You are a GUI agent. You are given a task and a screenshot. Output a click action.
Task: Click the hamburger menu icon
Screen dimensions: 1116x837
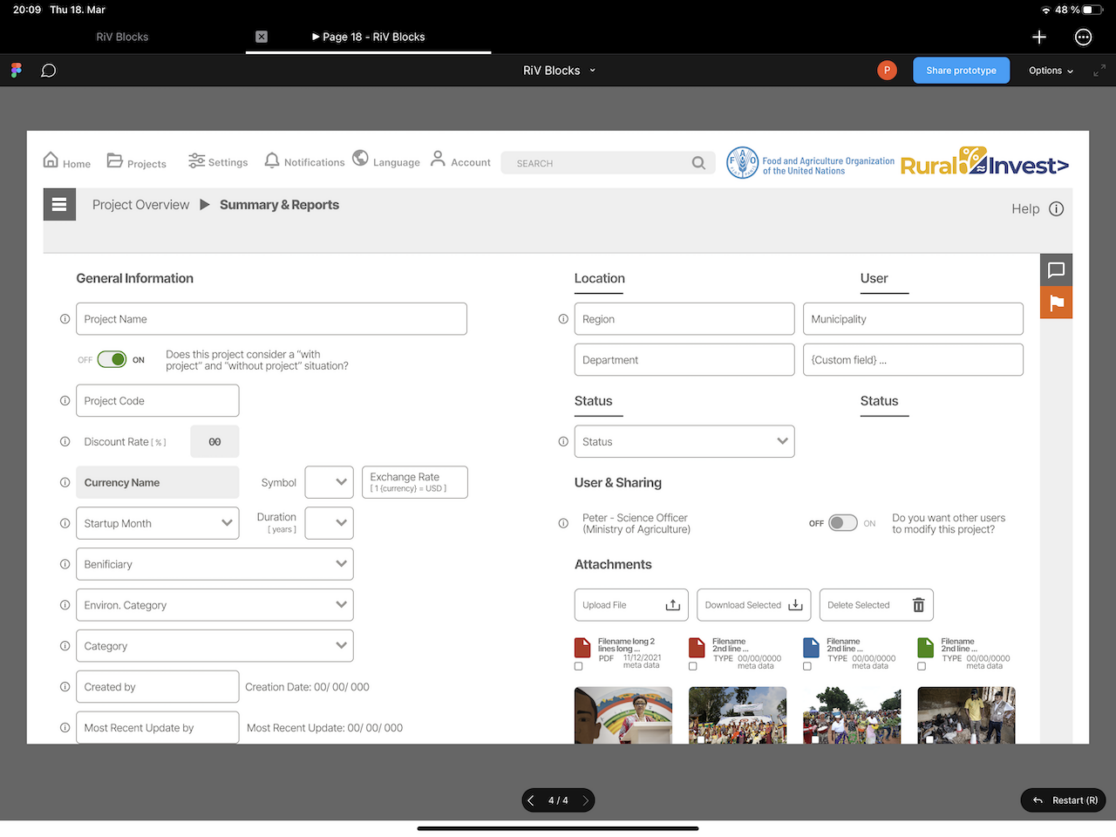pos(59,204)
